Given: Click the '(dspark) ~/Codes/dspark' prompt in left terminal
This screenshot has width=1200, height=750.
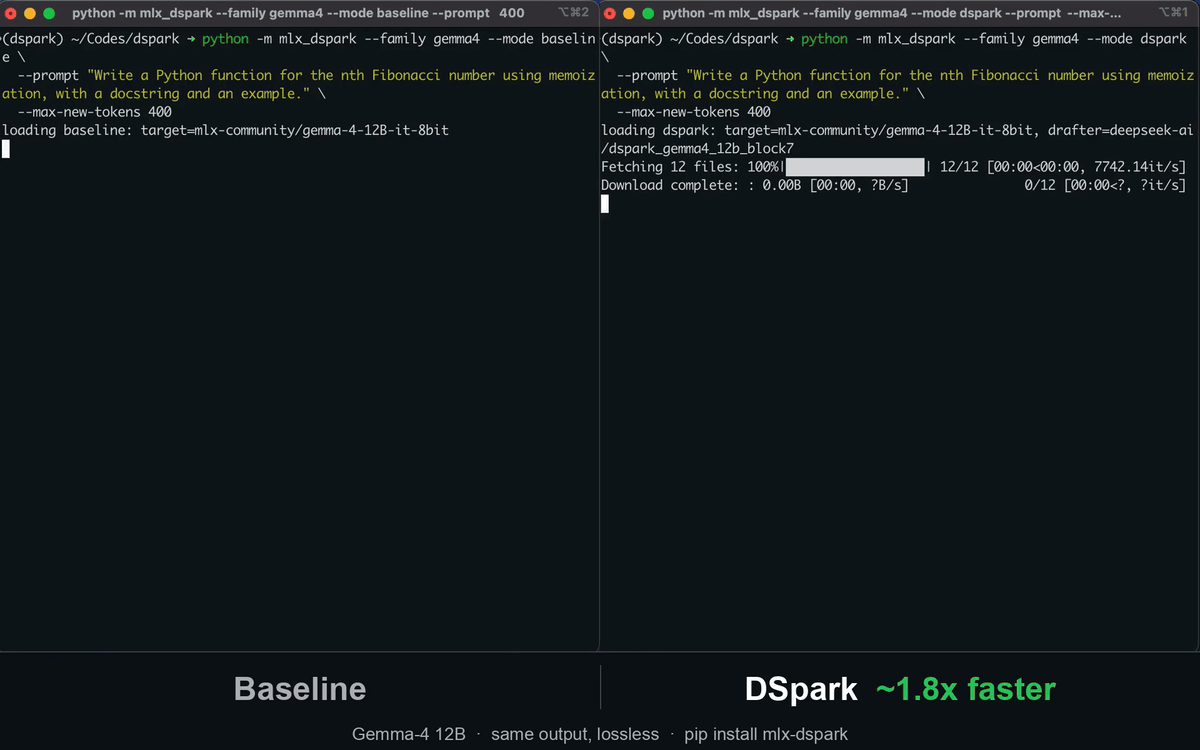Looking at the screenshot, I should [91, 39].
